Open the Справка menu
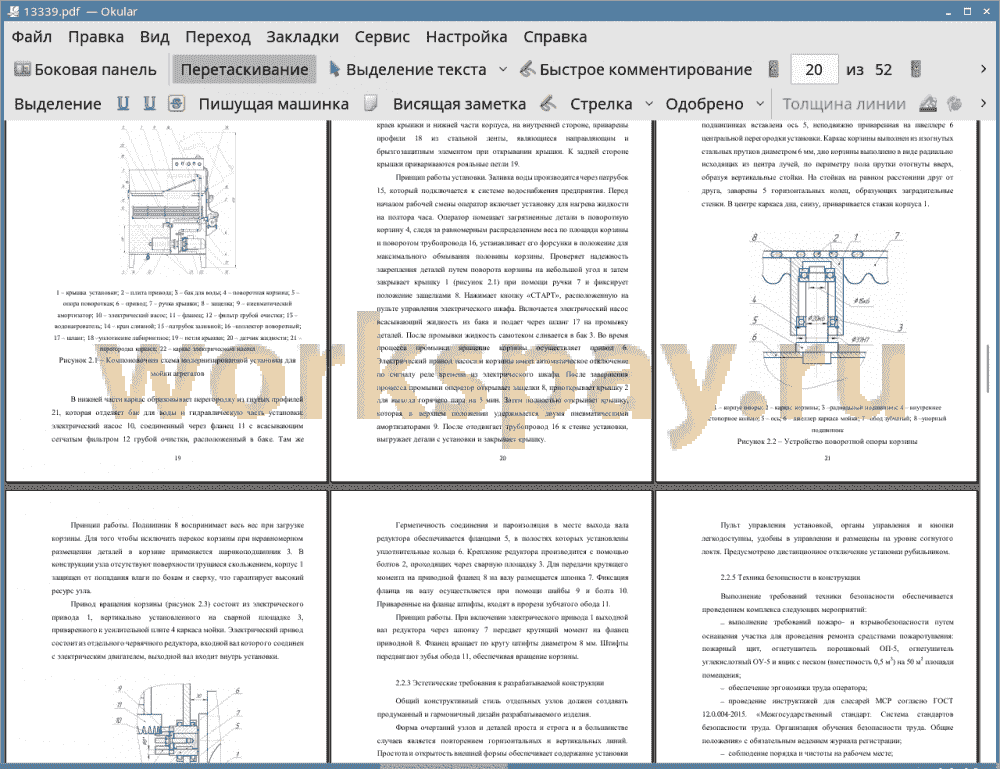Viewport: 1000px width, 769px height. [555, 37]
